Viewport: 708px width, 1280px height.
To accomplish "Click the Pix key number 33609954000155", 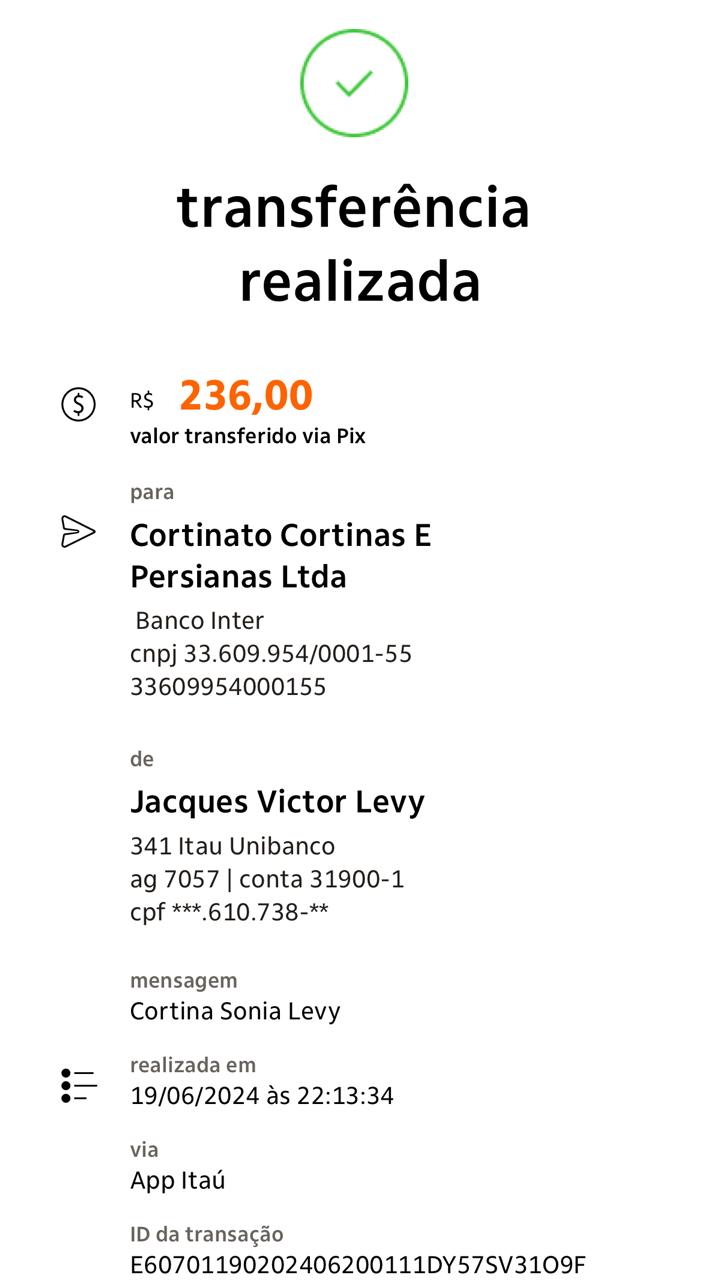I will 228,687.
